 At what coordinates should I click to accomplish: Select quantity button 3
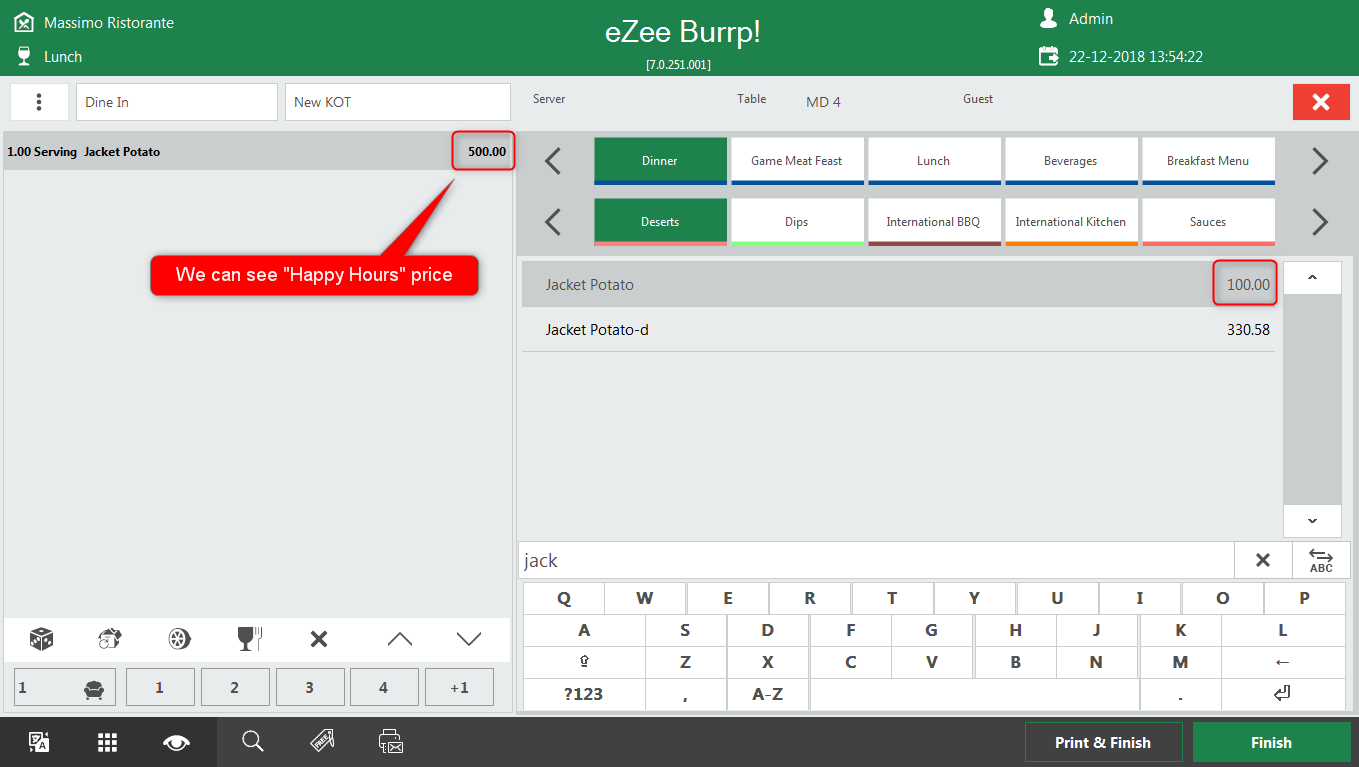coord(310,687)
